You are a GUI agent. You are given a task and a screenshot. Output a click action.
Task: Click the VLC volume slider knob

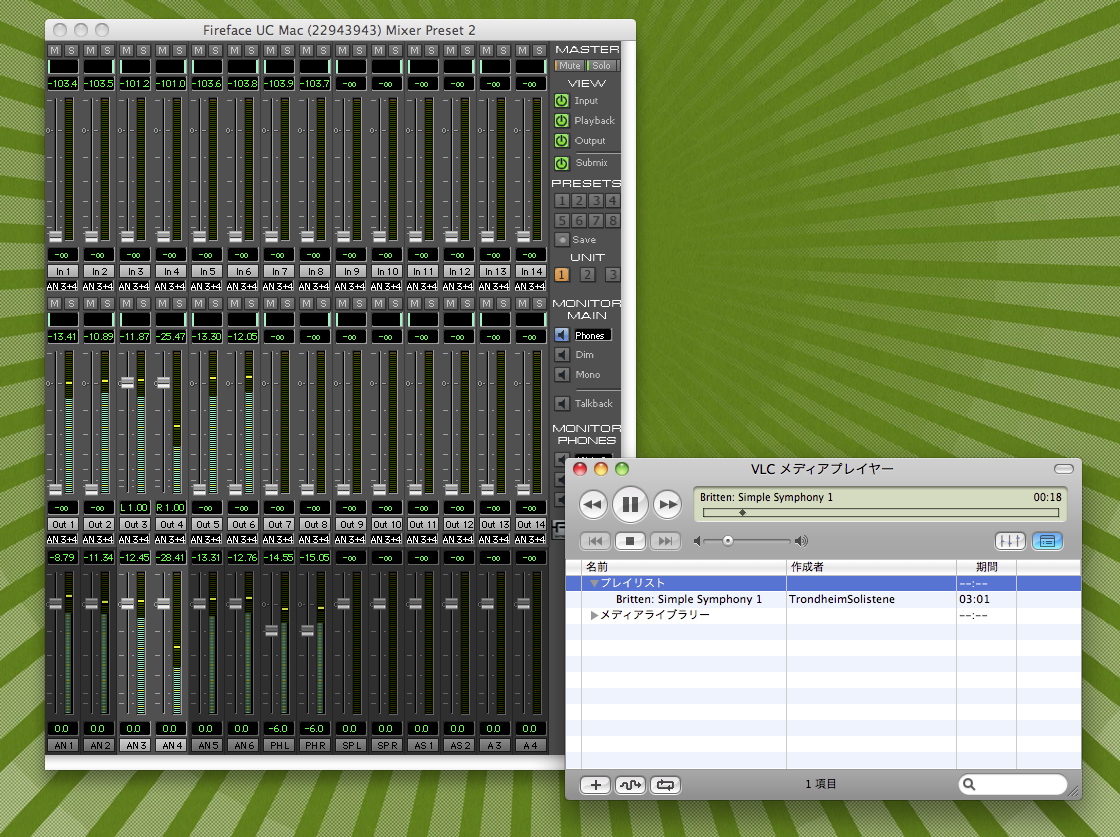click(728, 541)
